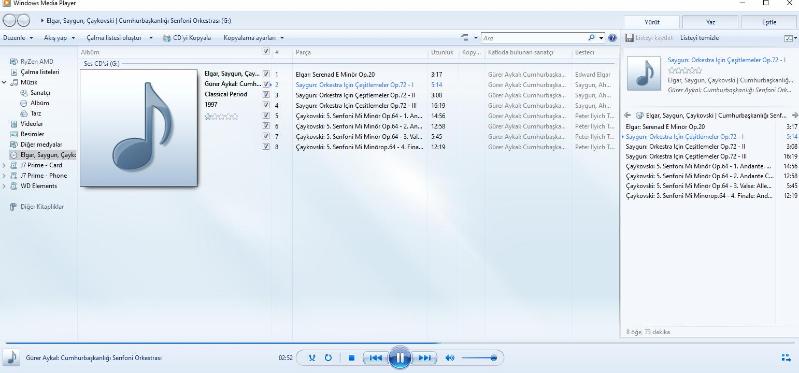Expand the WD Elements node
The image size is (799, 373).
pyautogui.click(x=5, y=186)
